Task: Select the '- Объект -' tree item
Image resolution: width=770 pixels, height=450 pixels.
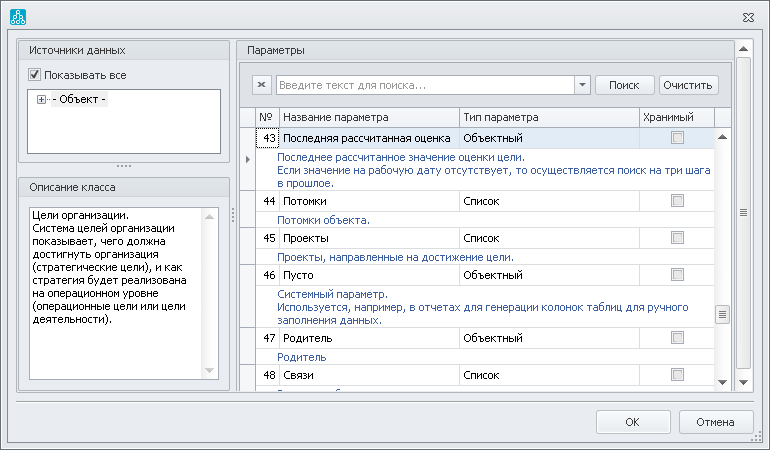Action: coord(79,99)
